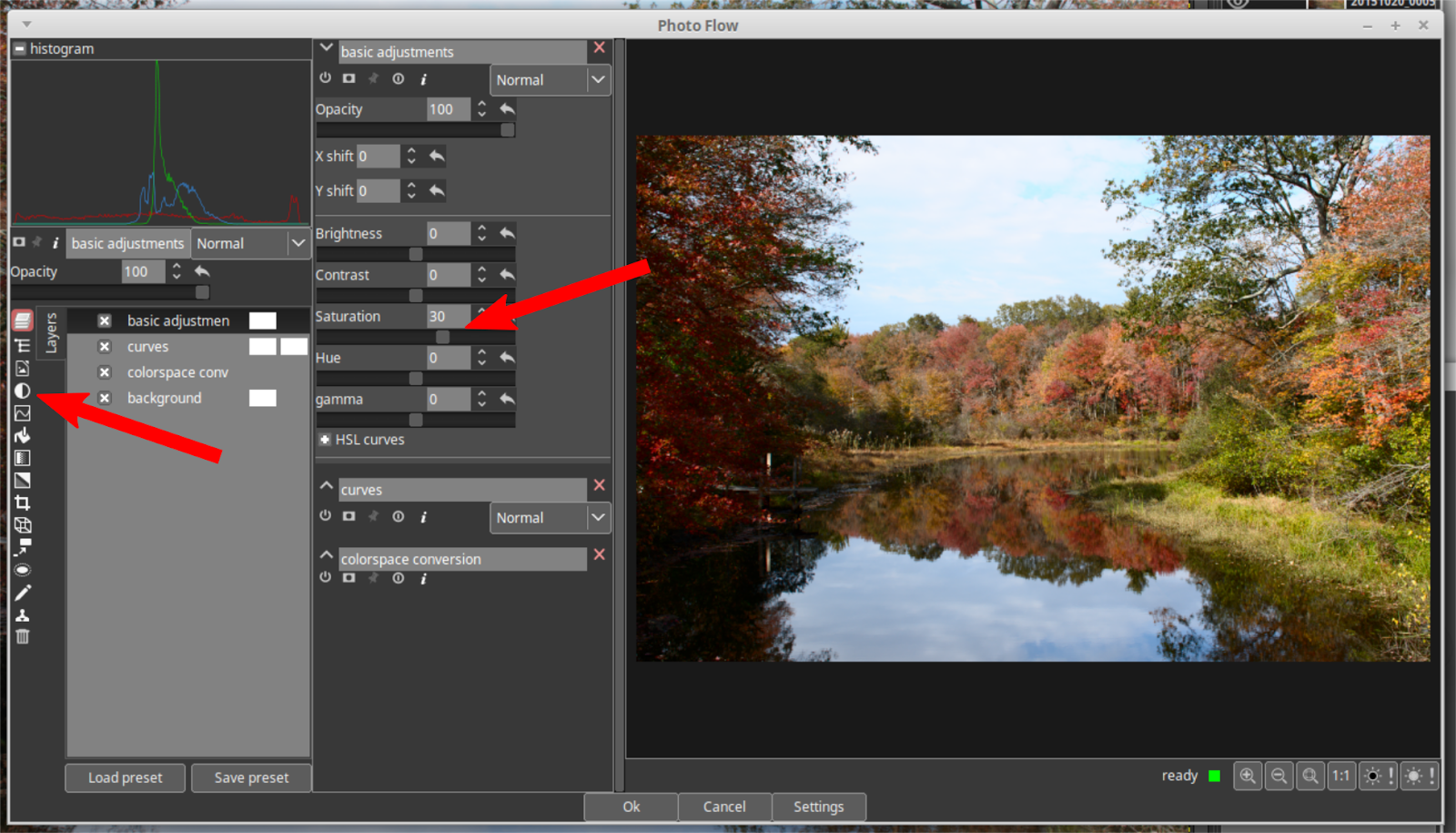The height and width of the screenshot is (833, 1456).
Task: Select the draw/paint tool icon
Action: [x=23, y=592]
